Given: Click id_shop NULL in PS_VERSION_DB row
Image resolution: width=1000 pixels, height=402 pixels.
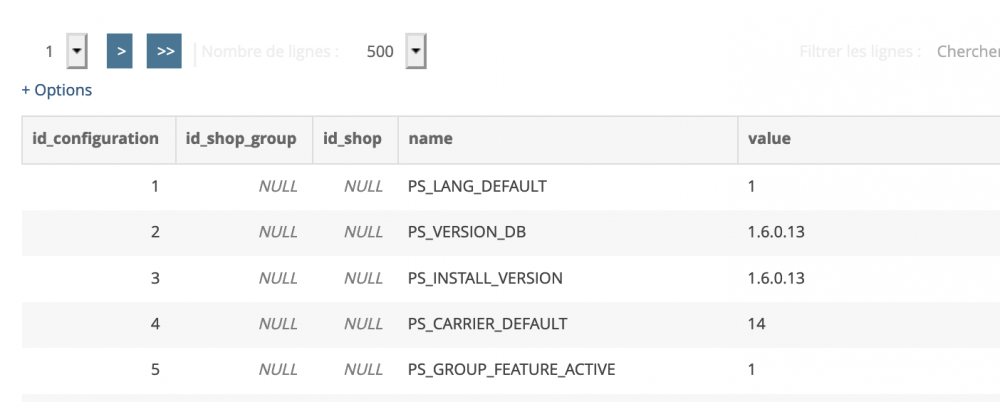Looking at the screenshot, I should [364, 232].
